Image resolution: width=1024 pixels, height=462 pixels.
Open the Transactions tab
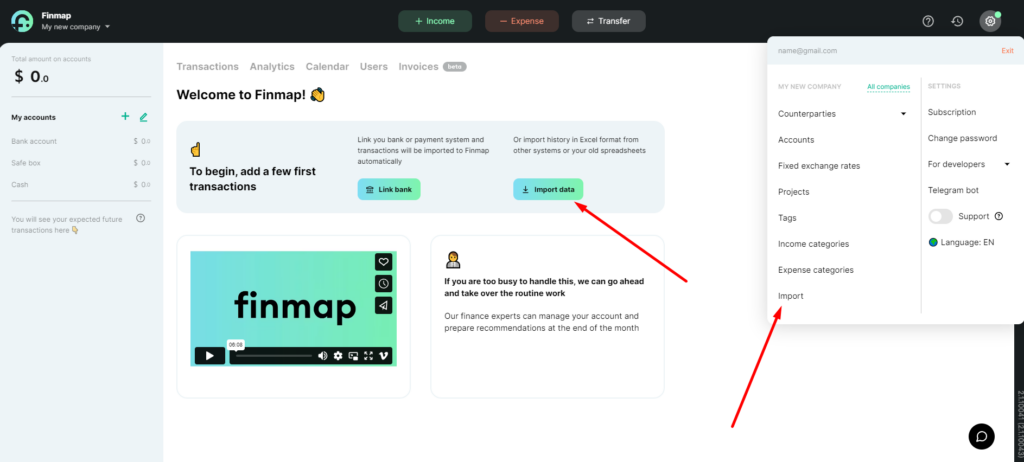(208, 67)
